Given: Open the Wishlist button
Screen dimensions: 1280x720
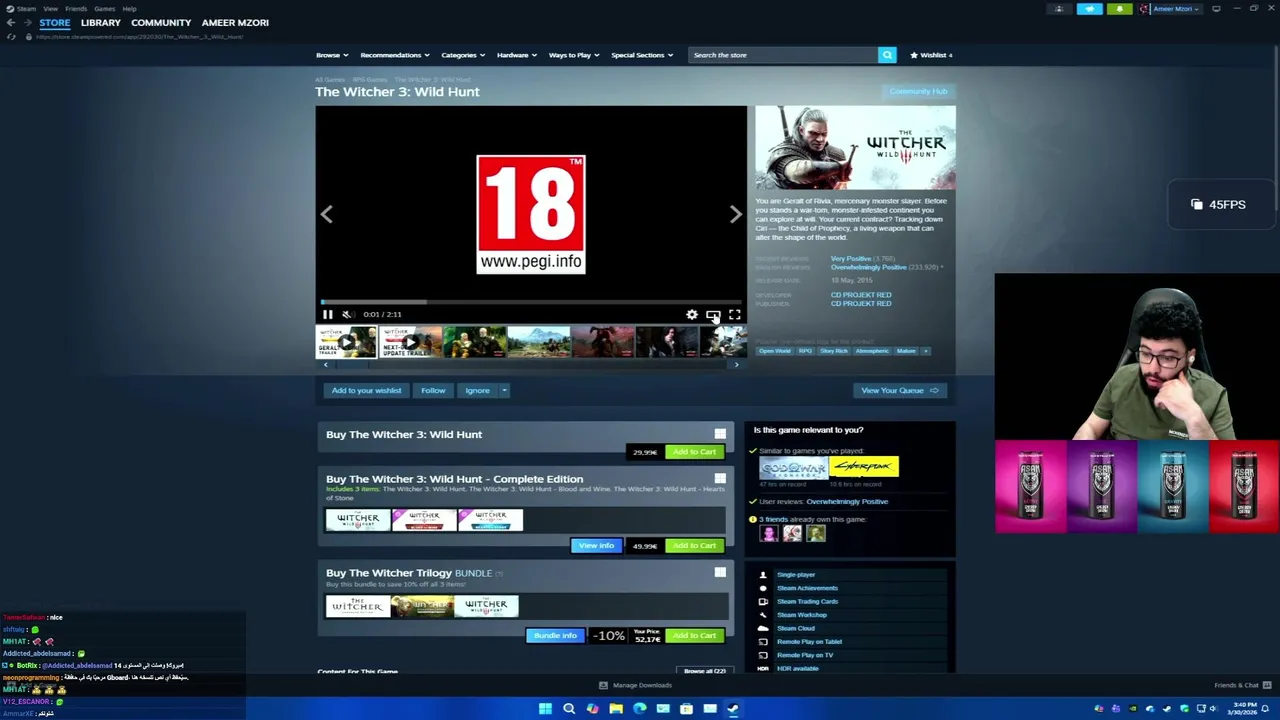Looking at the screenshot, I should pyautogui.click(x=929, y=55).
